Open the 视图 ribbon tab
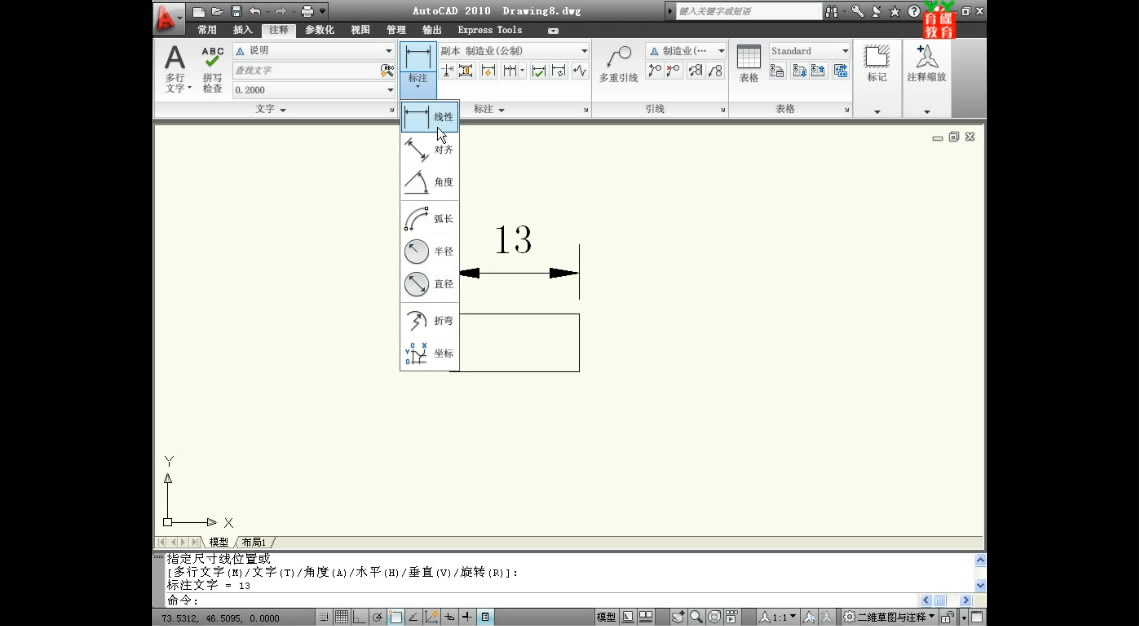Image resolution: width=1139 pixels, height=626 pixels. point(360,30)
